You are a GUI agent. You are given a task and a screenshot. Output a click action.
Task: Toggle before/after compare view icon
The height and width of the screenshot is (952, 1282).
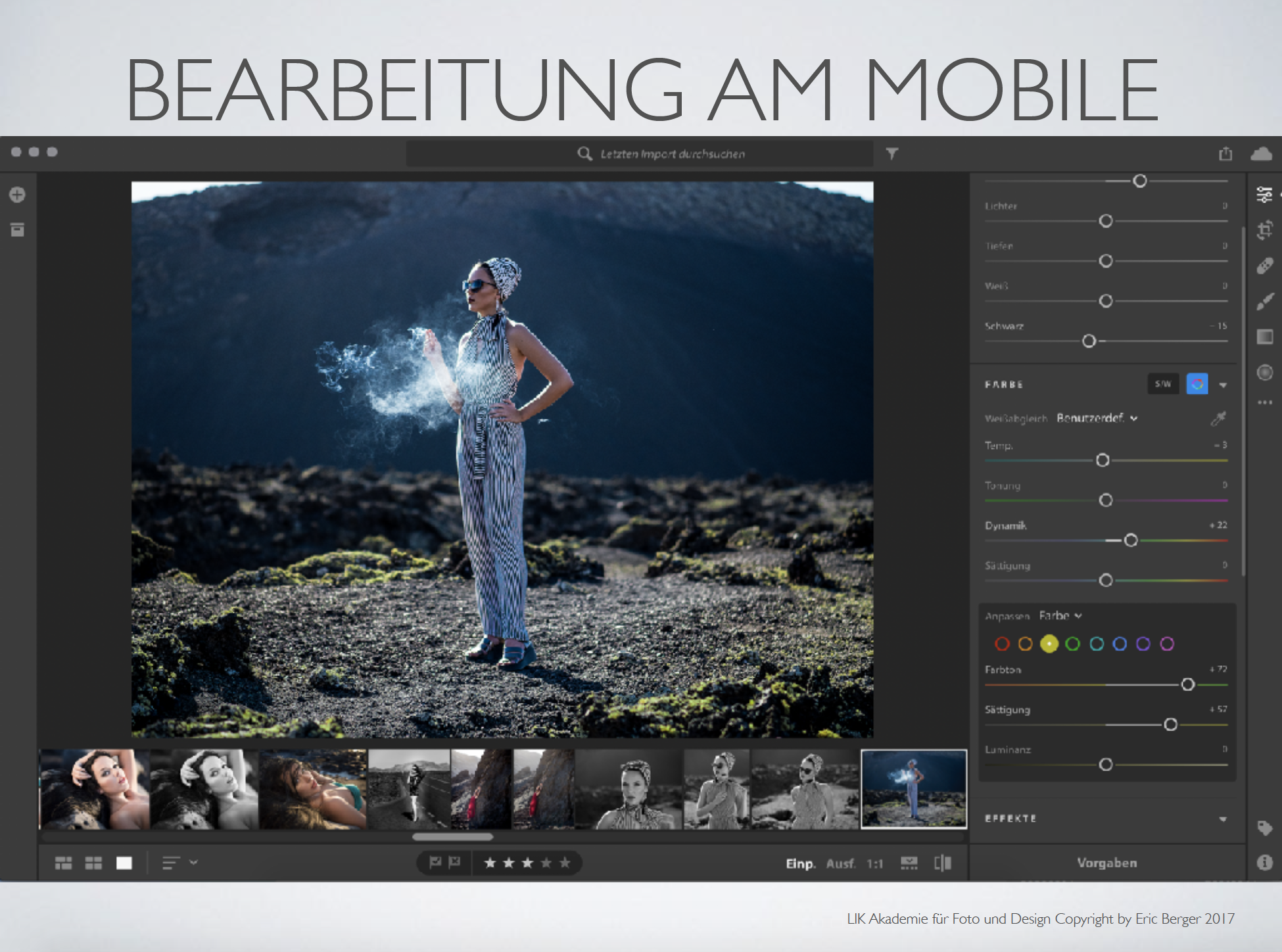click(x=943, y=863)
